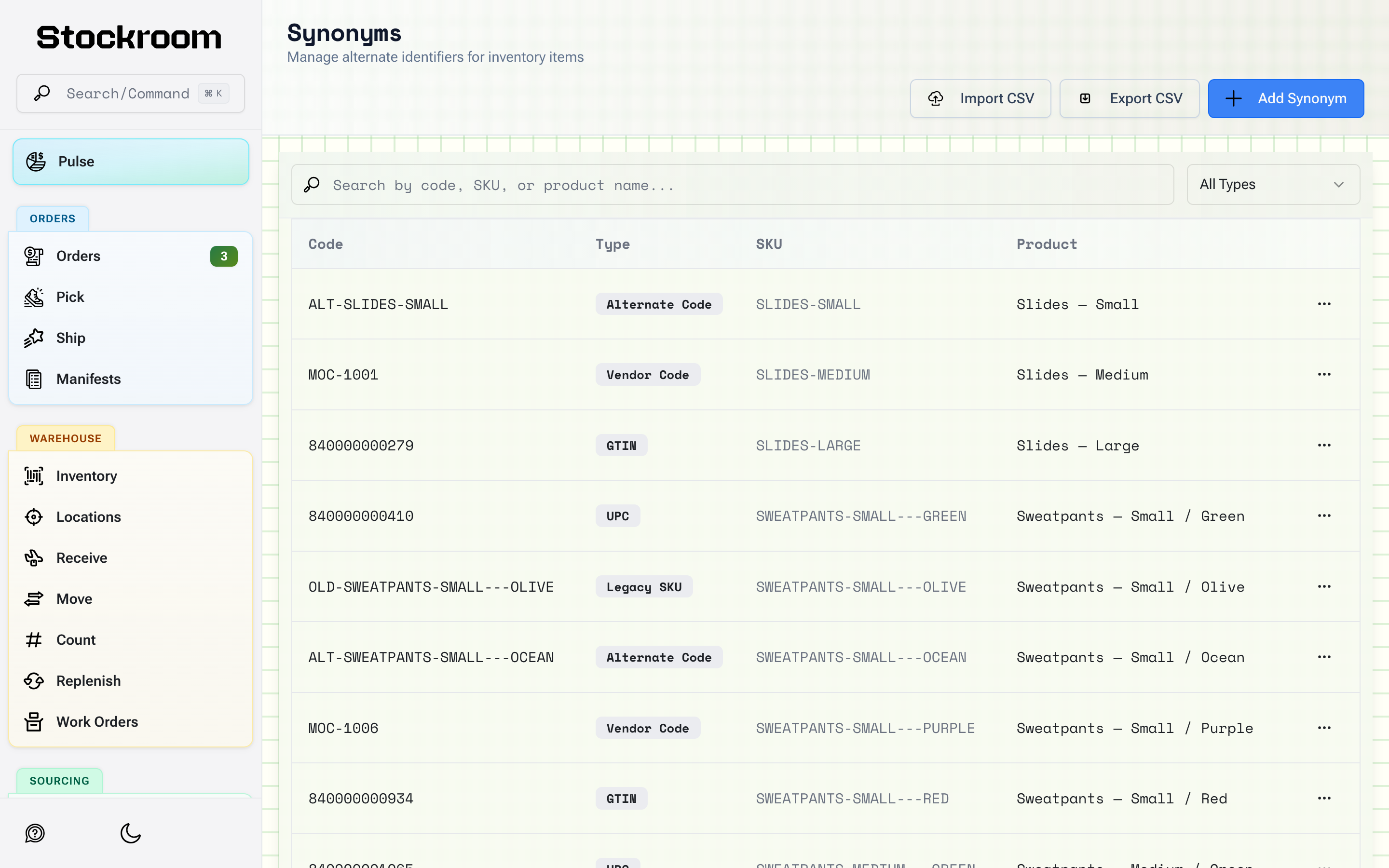Click the UPC type badge for 840000000410

618,516
